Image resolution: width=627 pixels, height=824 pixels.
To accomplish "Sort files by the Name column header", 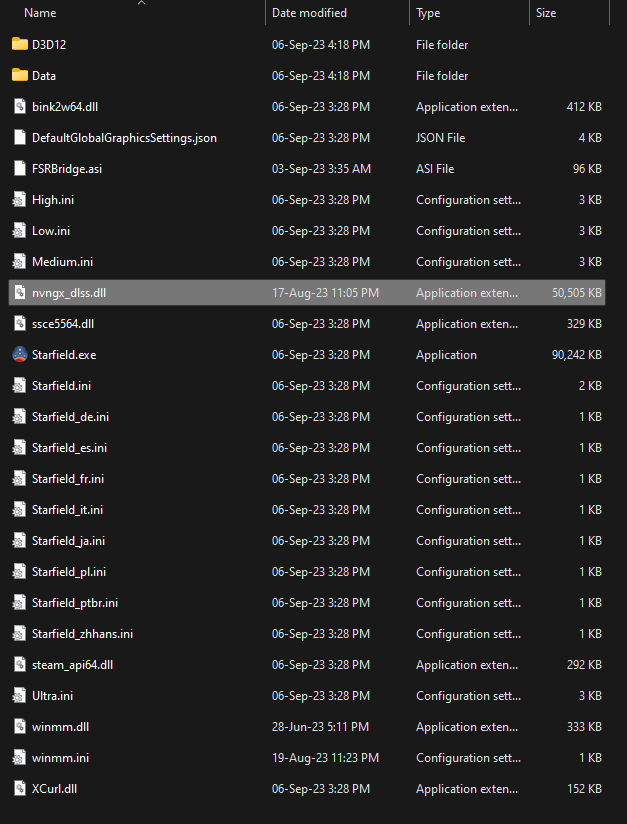I will coord(40,13).
